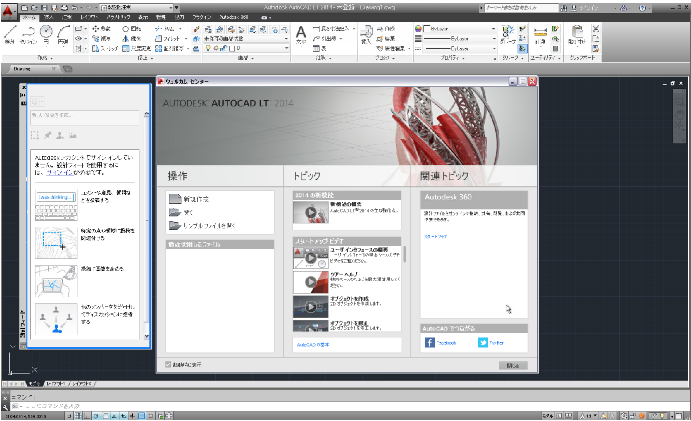Open the ByLayer lineweight dropdown
Screen dimensions: 691x421
[x=460, y=38]
